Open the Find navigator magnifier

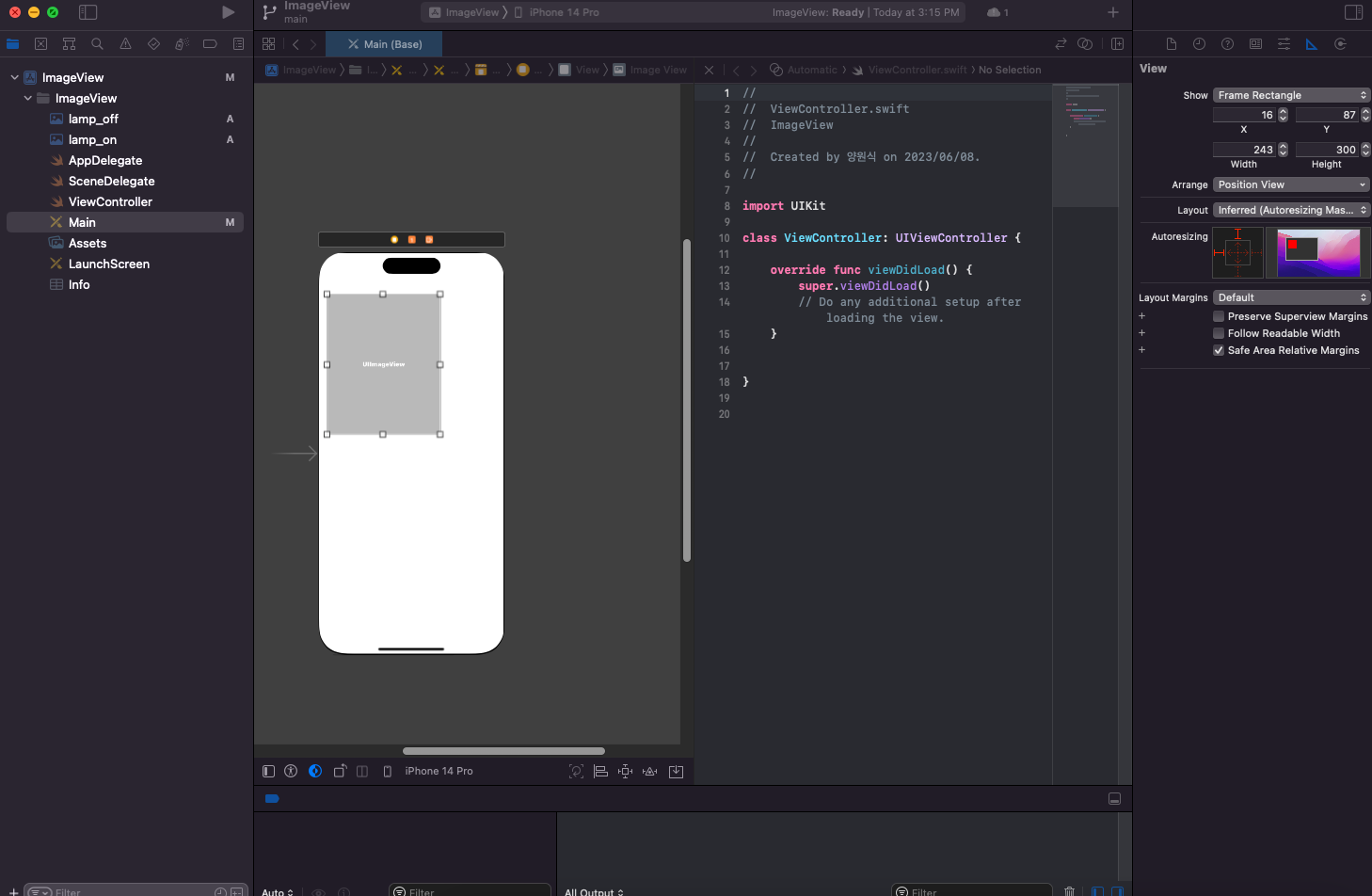[97, 44]
